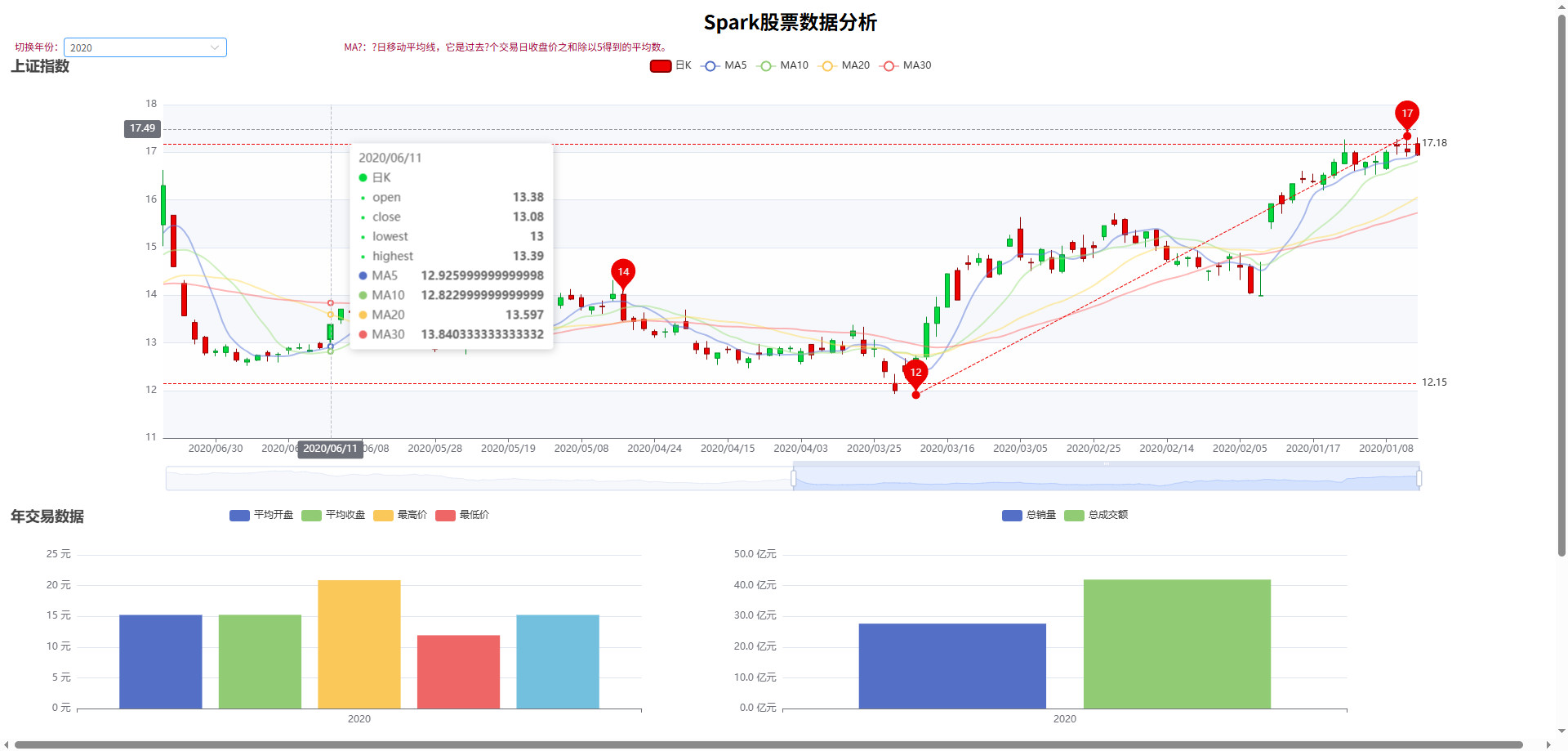Click the 2020/06/11 highlighted x-axis label
The width and height of the screenshot is (1568, 751).
pos(330,449)
